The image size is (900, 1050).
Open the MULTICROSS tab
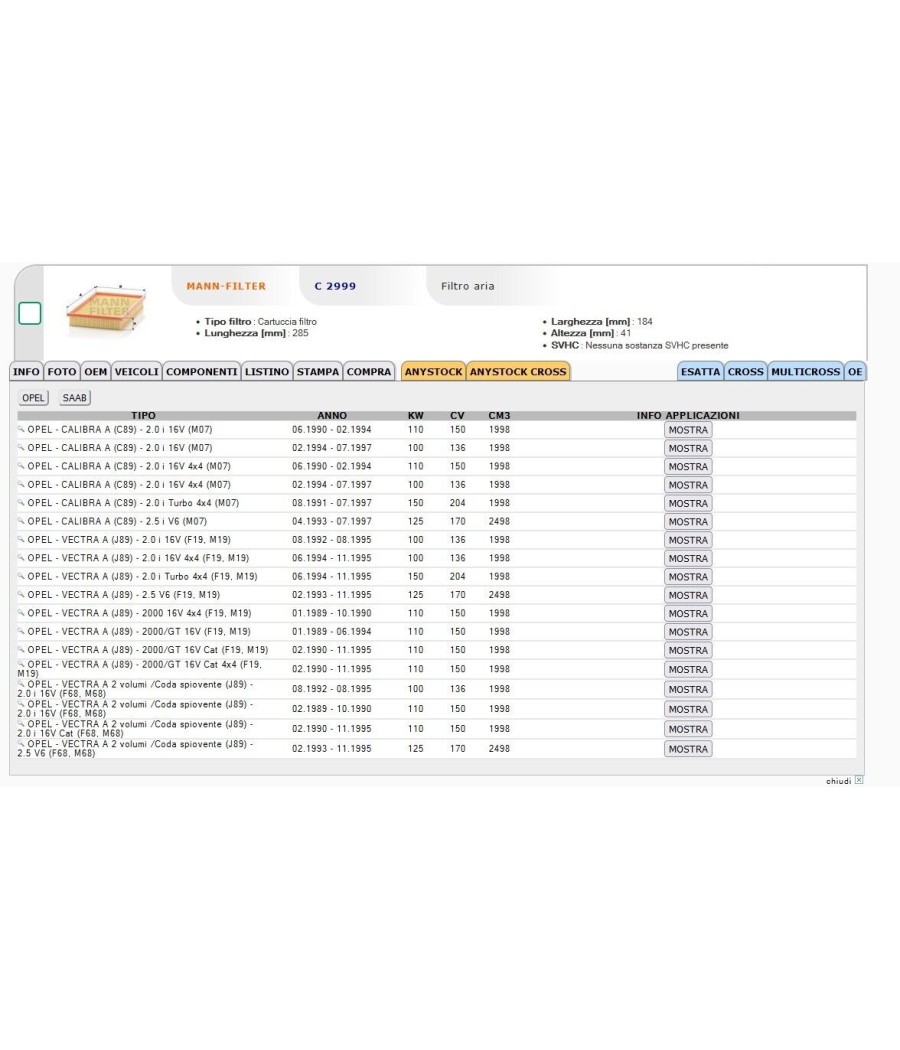tap(806, 372)
